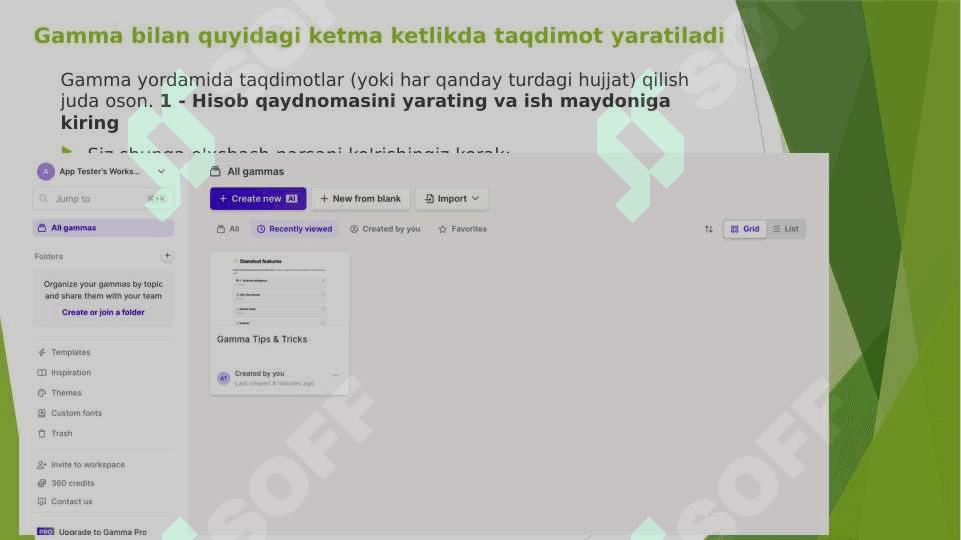Click 360 credits entry
Screen dimensions: 961x540
(x=73, y=483)
